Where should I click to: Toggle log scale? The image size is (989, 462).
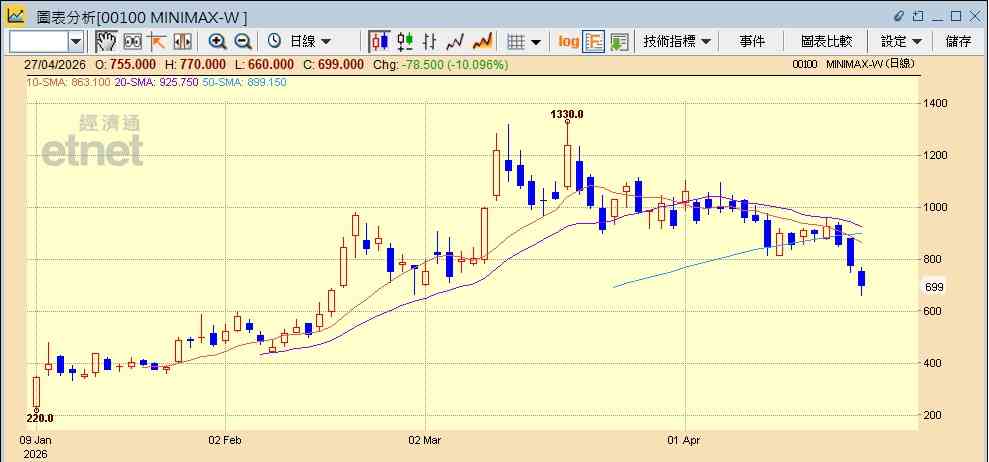[568, 42]
